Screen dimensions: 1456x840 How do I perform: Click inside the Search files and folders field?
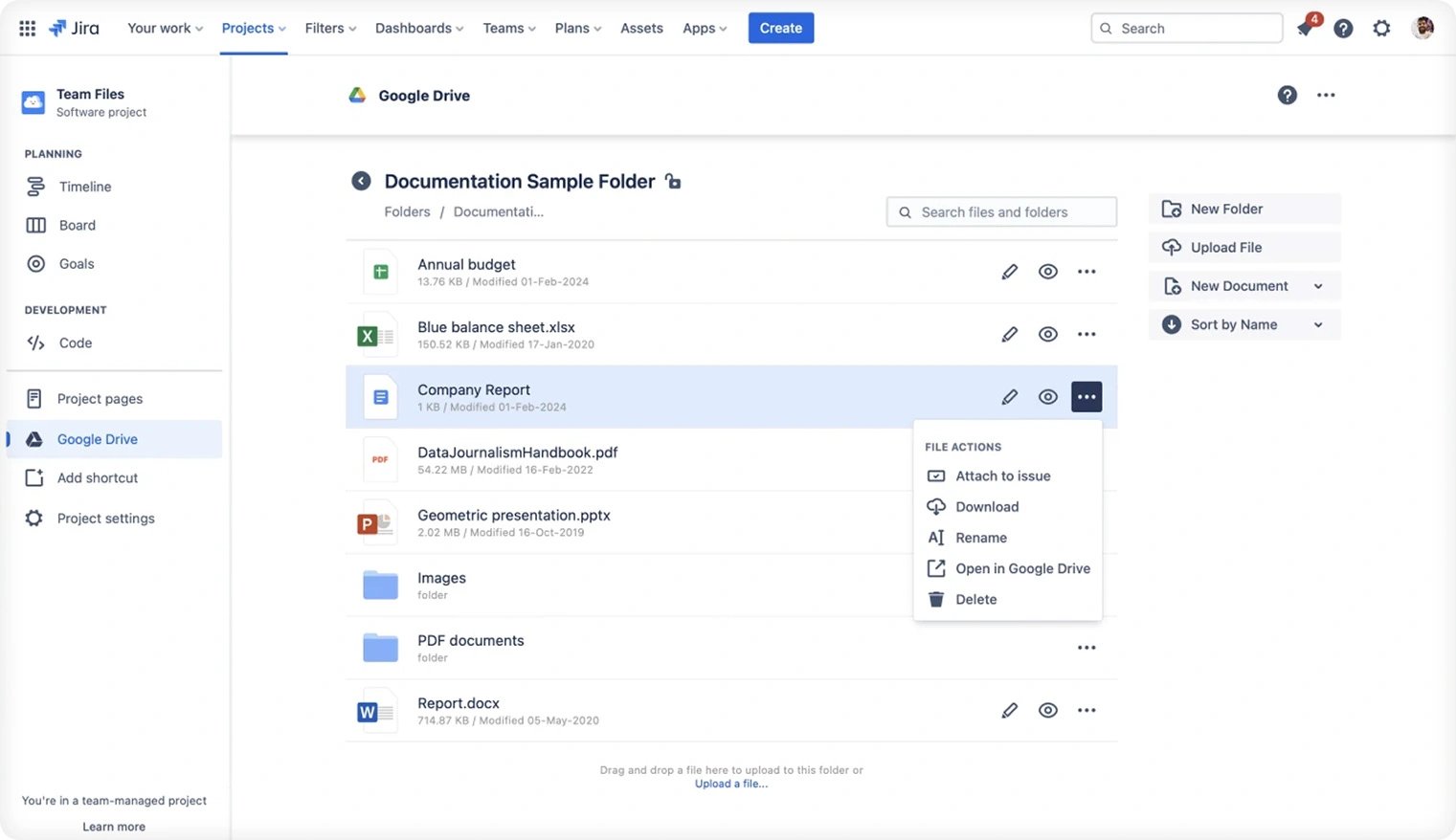pyautogui.click(x=1000, y=211)
